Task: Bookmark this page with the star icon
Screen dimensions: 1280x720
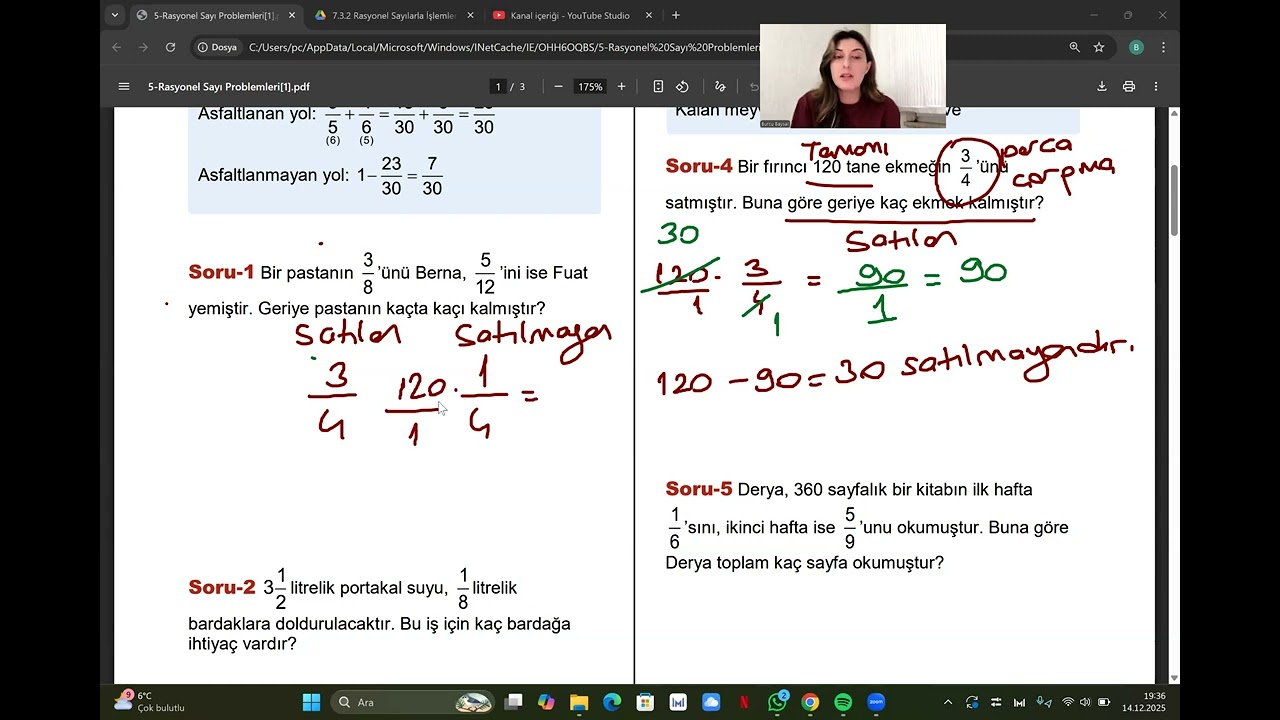Action: click(1099, 47)
